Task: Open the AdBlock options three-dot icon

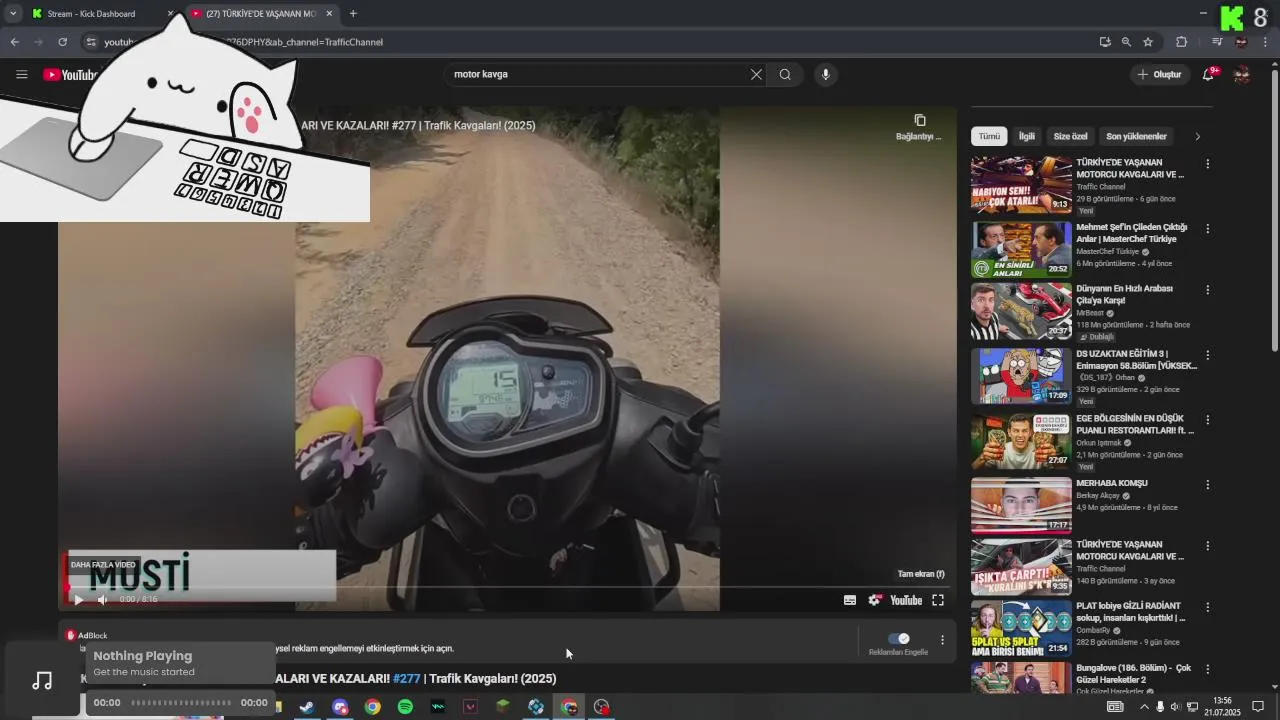Action: (941, 640)
